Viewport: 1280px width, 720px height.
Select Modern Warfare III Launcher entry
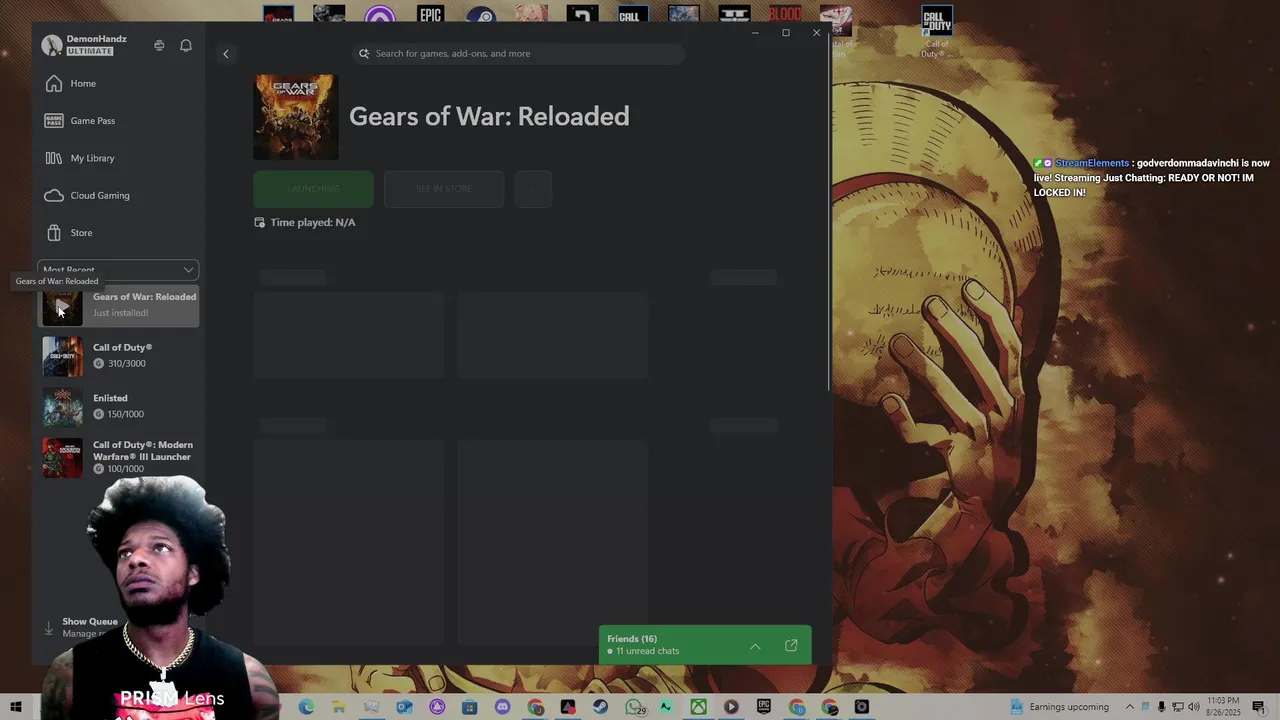(119, 457)
